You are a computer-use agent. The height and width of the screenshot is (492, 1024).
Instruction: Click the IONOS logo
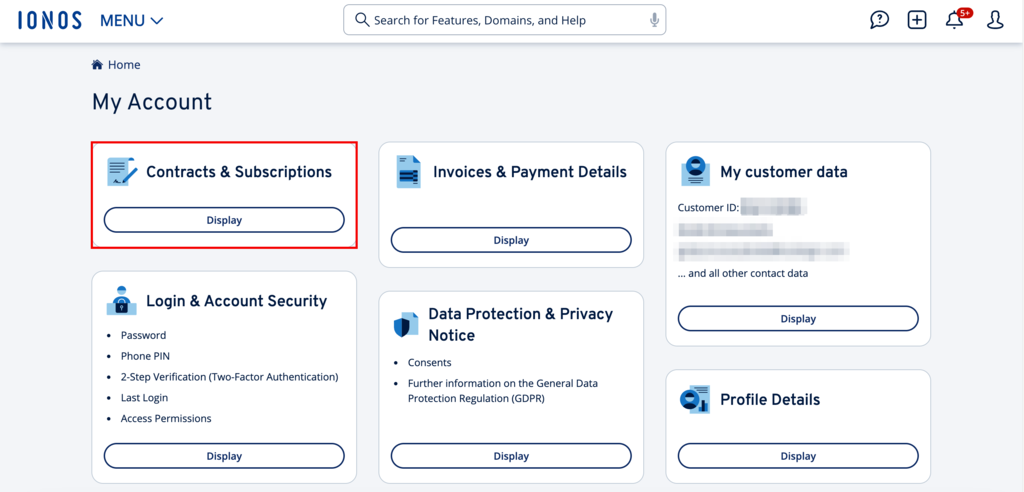(49, 20)
